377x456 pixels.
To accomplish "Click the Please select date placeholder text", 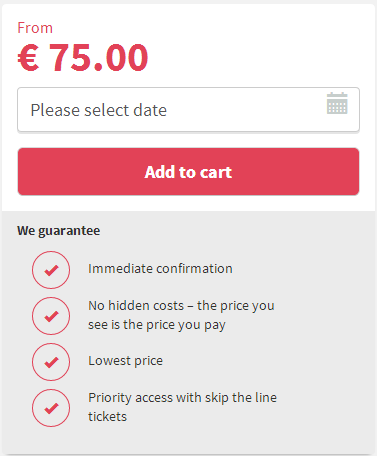I will pyautogui.click(x=99, y=110).
